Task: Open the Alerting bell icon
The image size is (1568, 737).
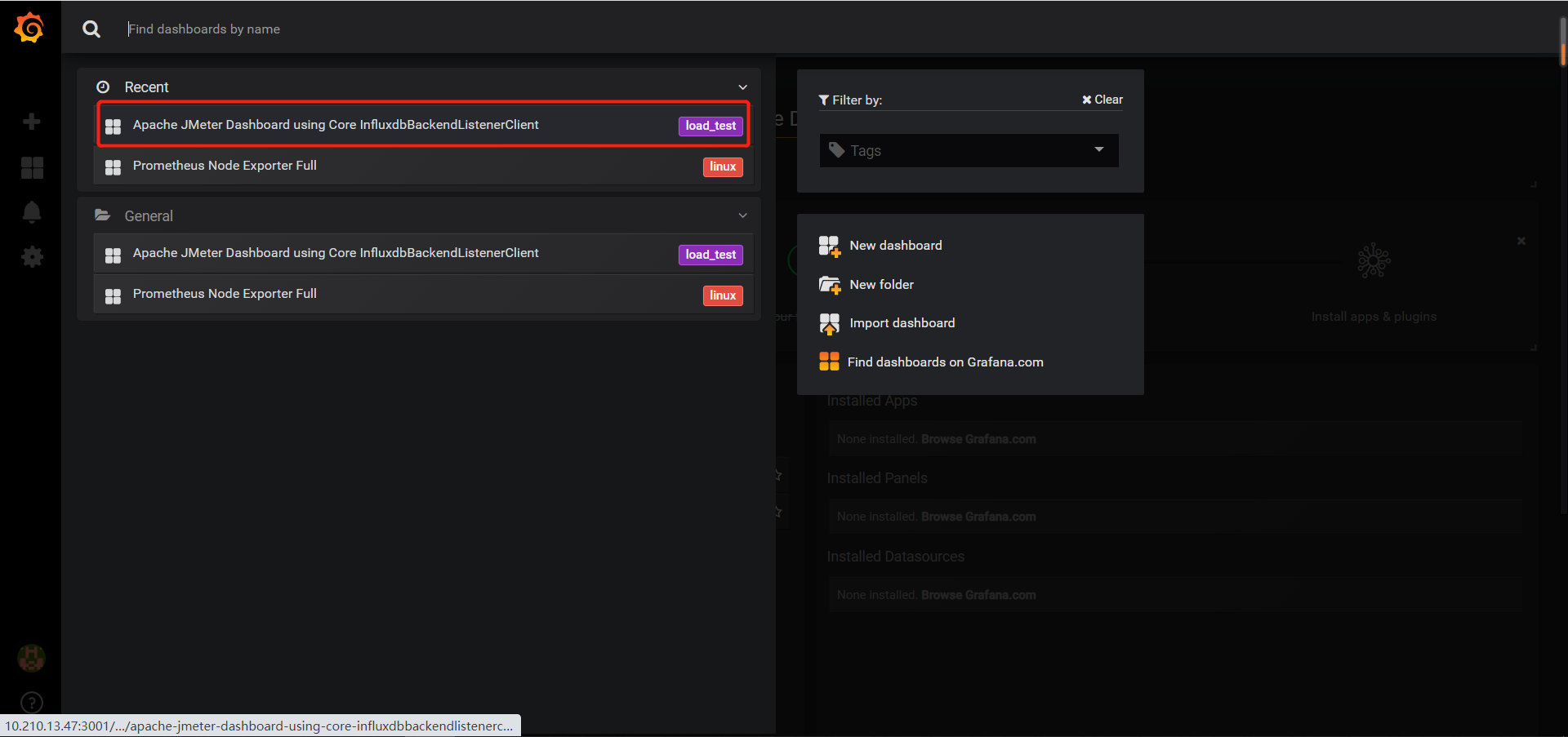Action: pyautogui.click(x=31, y=212)
